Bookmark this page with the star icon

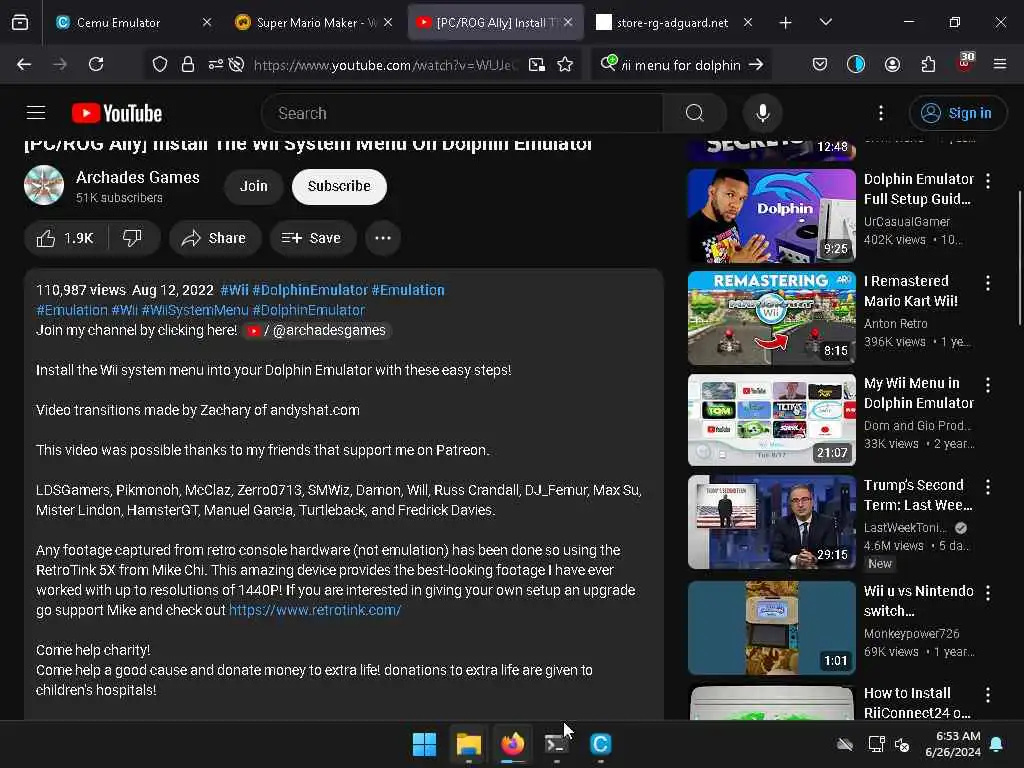click(565, 64)
